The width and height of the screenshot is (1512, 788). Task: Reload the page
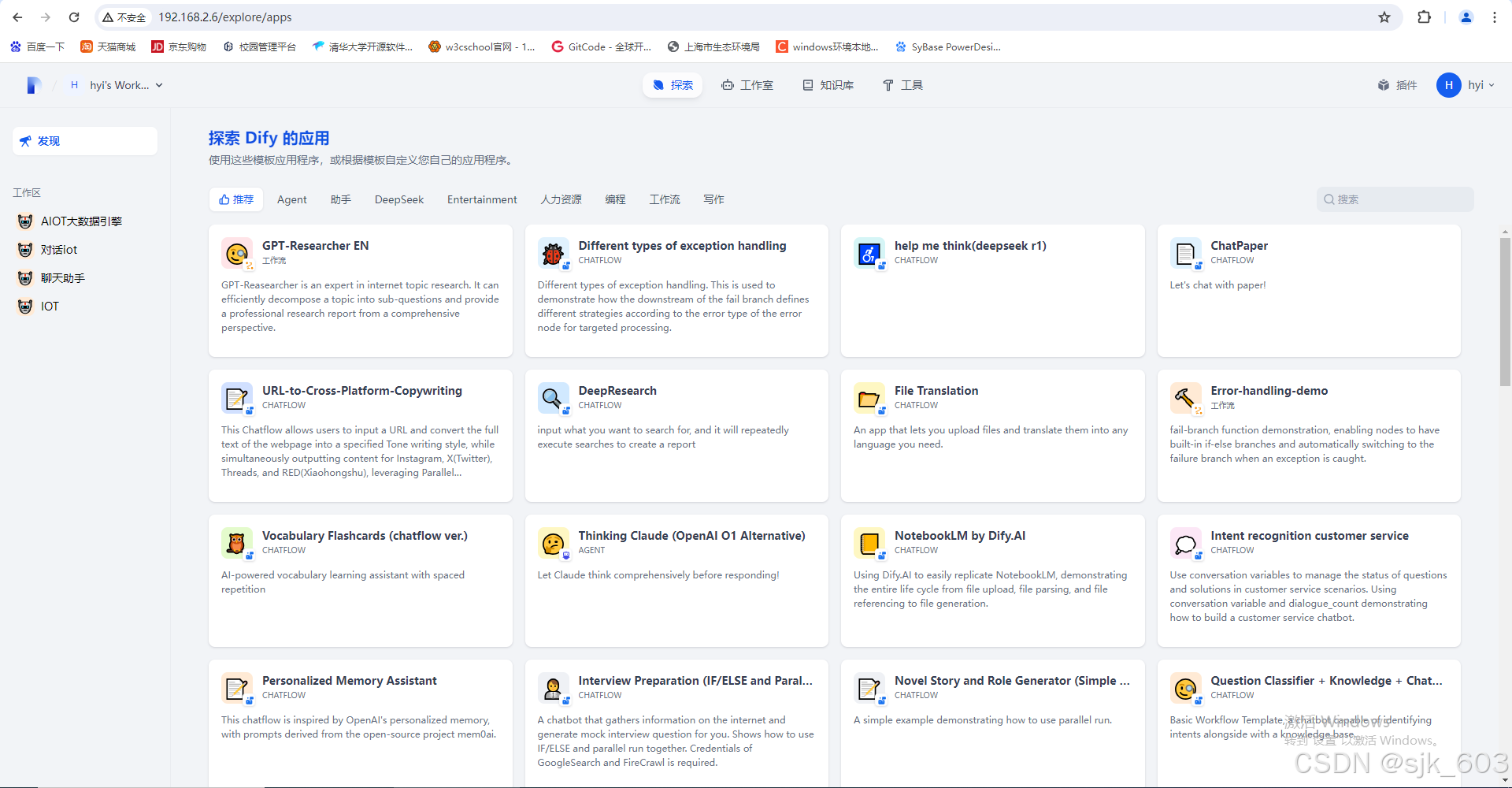click(x=74, y=17)
